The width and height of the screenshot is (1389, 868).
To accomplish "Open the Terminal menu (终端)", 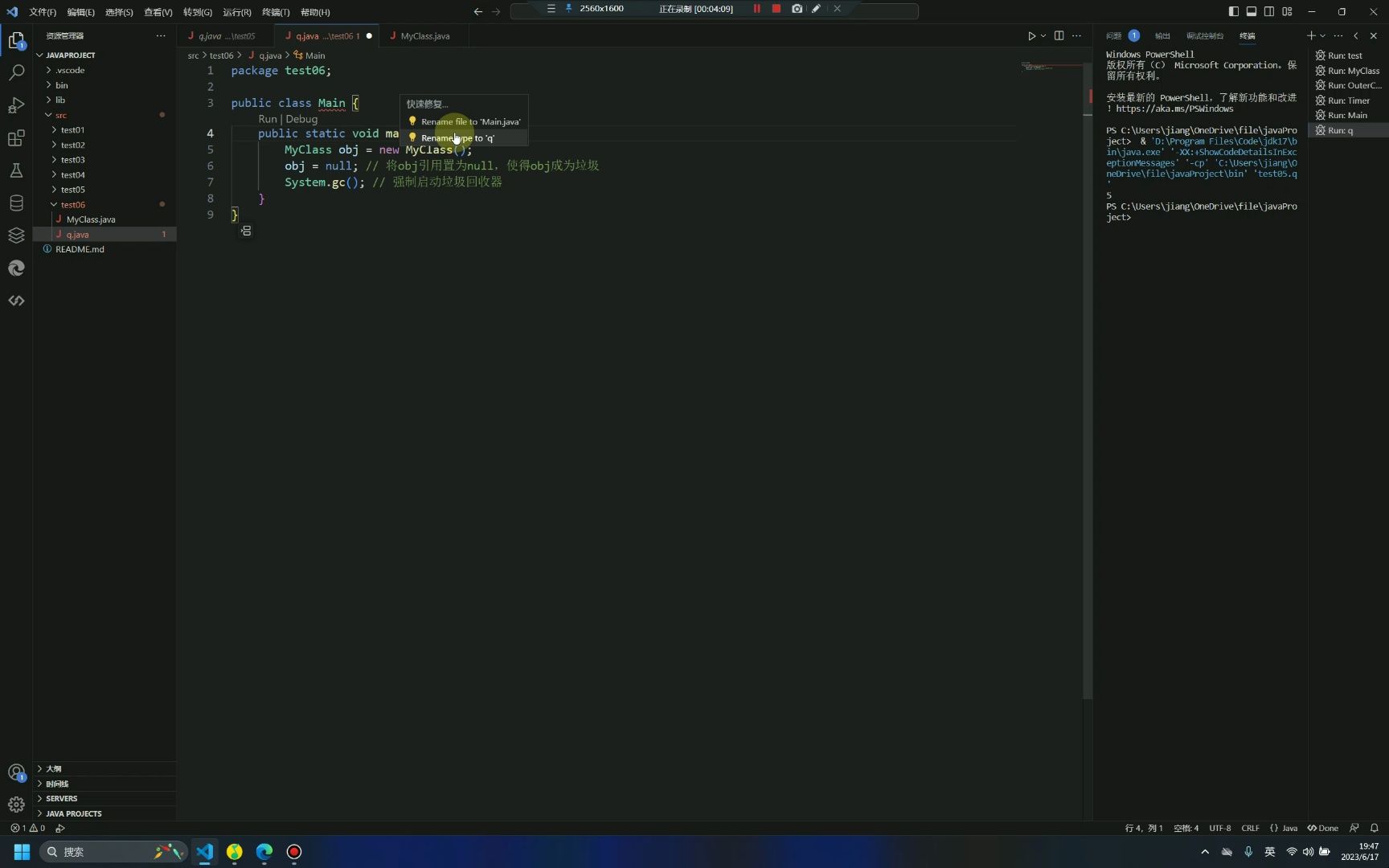I will pyautogui.click(x=276, y=12).
